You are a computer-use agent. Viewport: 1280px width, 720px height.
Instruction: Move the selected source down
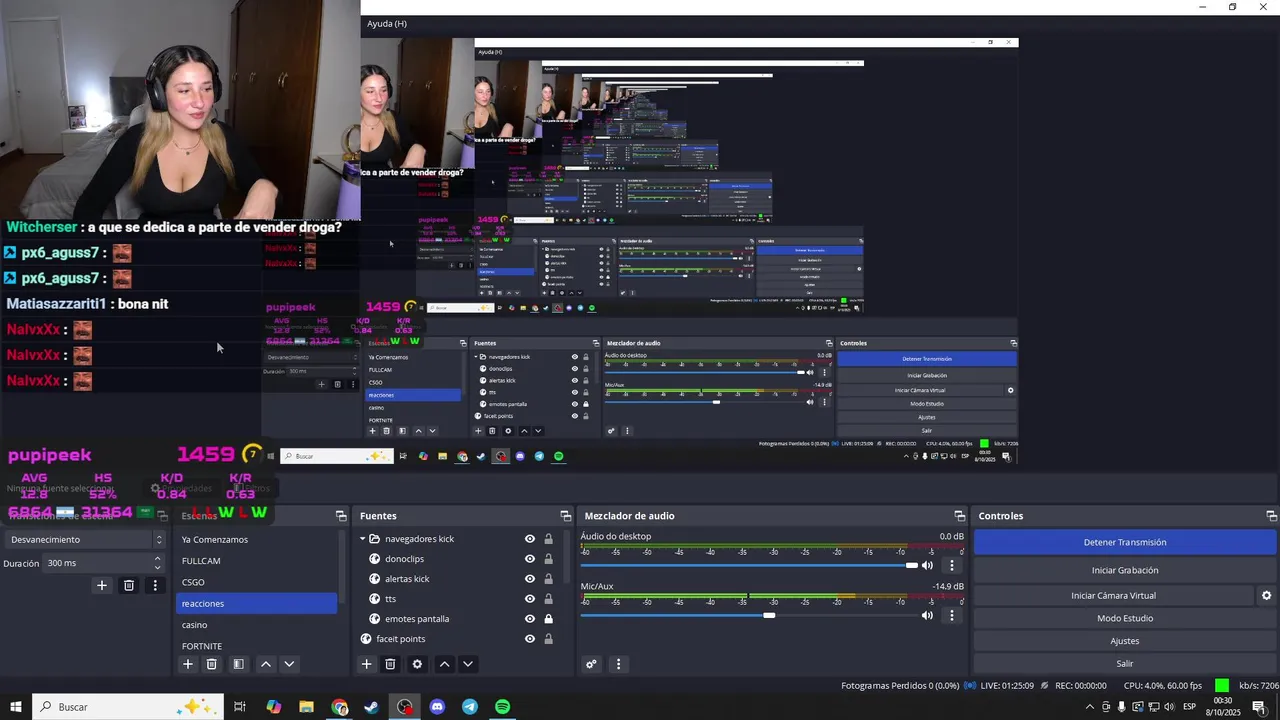click(x=467, y=664)
